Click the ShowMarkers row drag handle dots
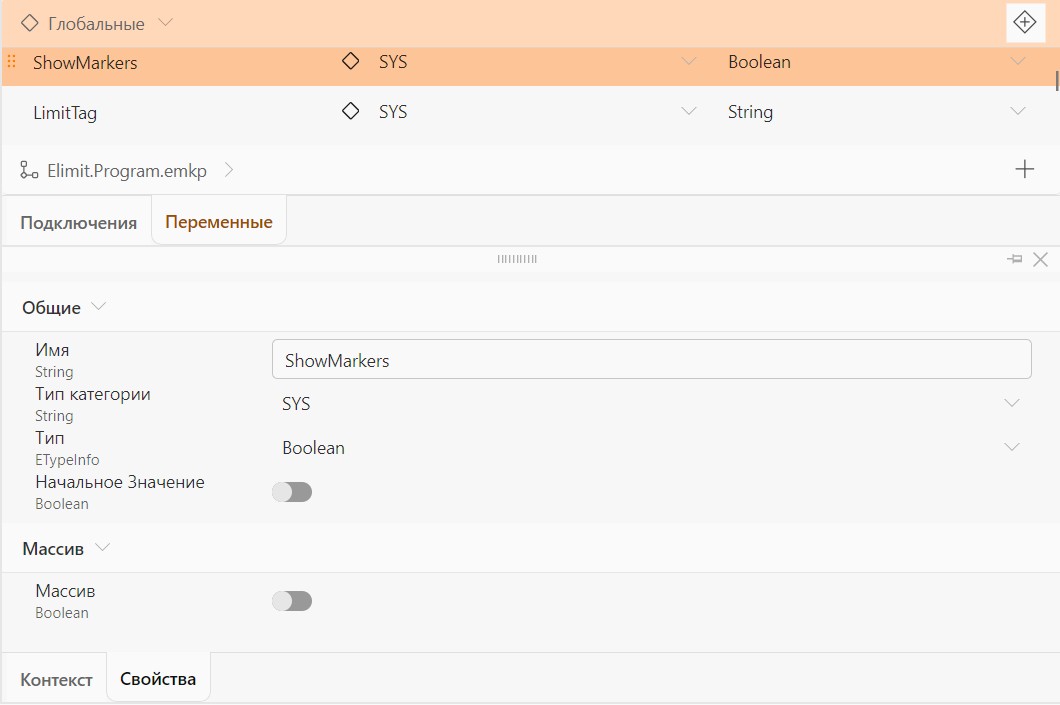This screenshot has height=705, width=1060. (11, 62)
